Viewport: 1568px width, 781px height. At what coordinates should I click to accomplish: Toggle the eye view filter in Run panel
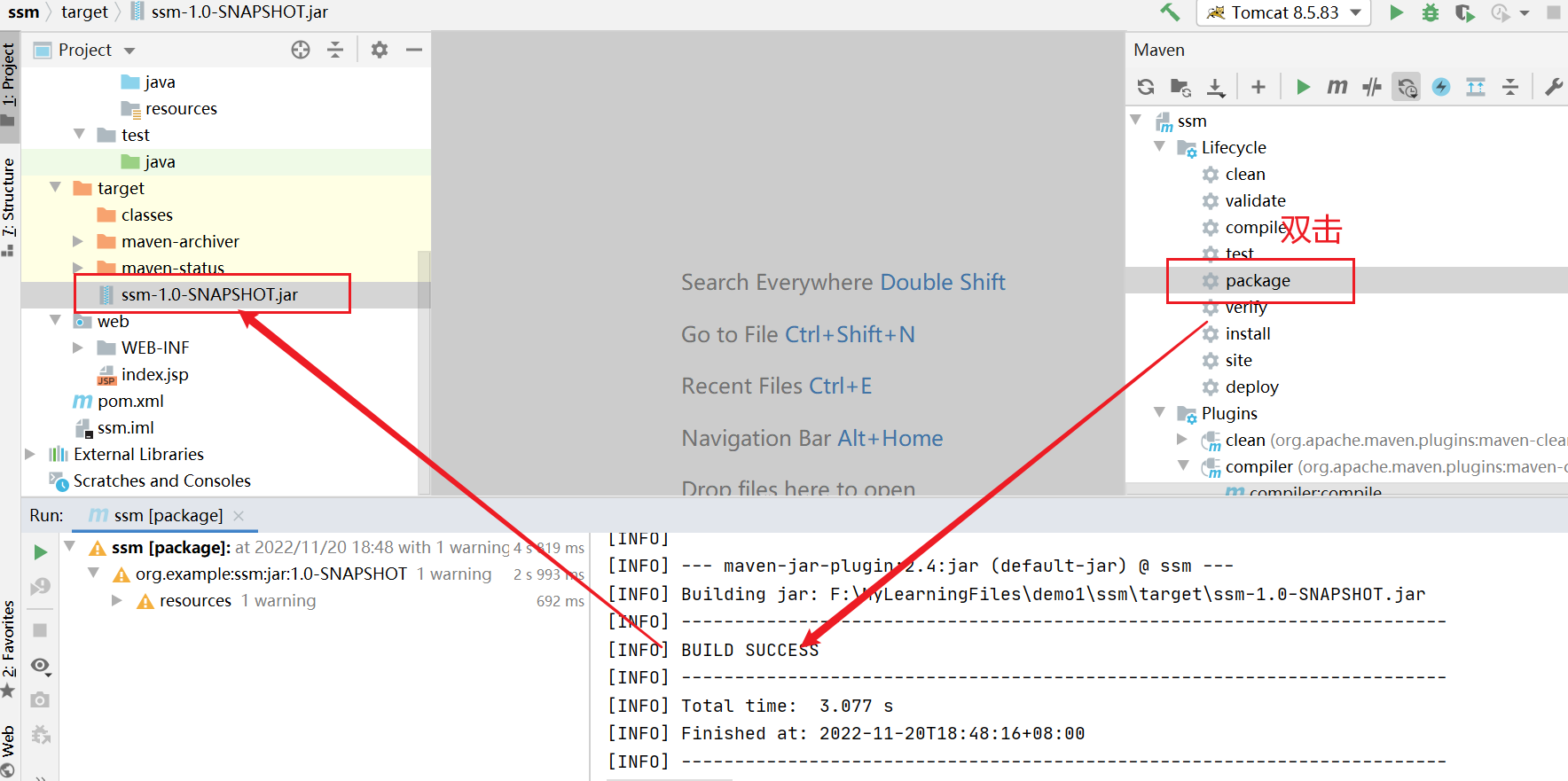41,666
